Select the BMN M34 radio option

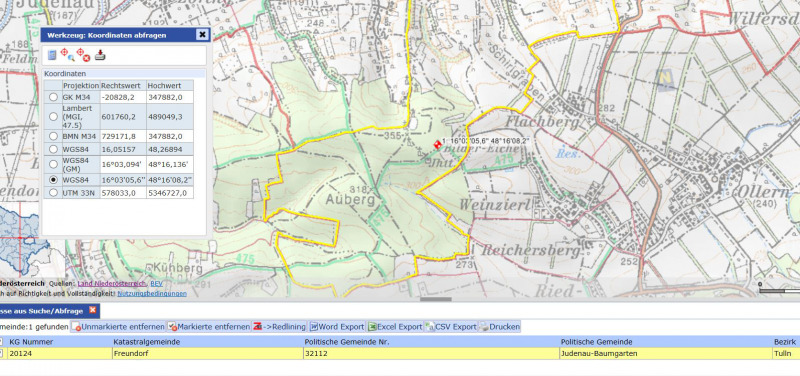click(x=53, y=136)
